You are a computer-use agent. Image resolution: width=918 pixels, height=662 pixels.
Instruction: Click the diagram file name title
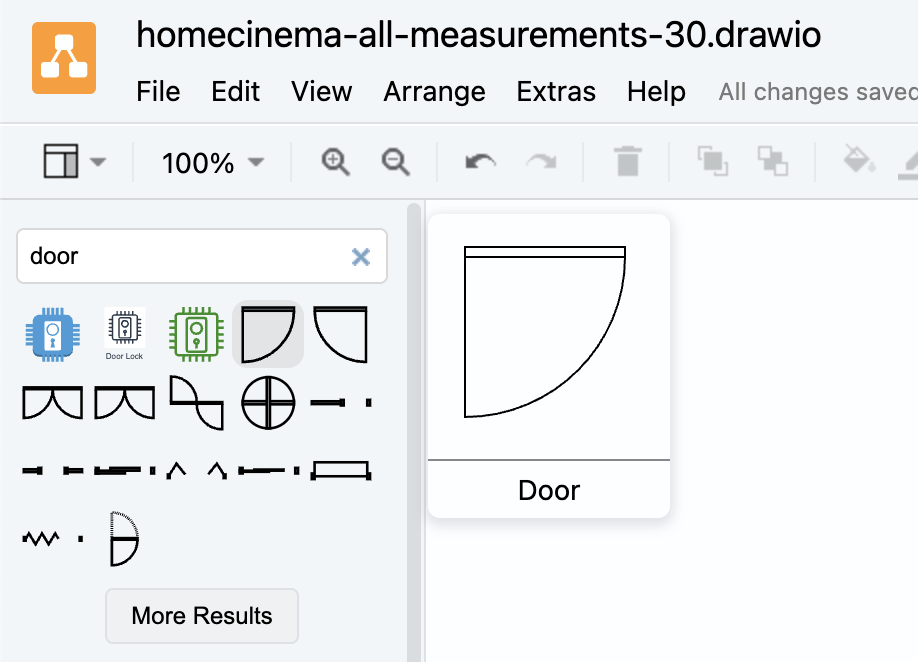(478, 35)
